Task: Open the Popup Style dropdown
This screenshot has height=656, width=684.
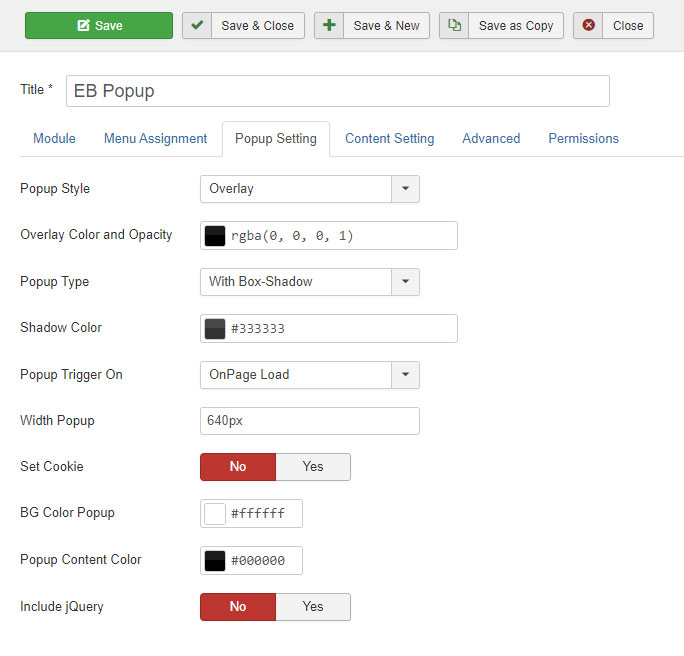Action: 310,189
